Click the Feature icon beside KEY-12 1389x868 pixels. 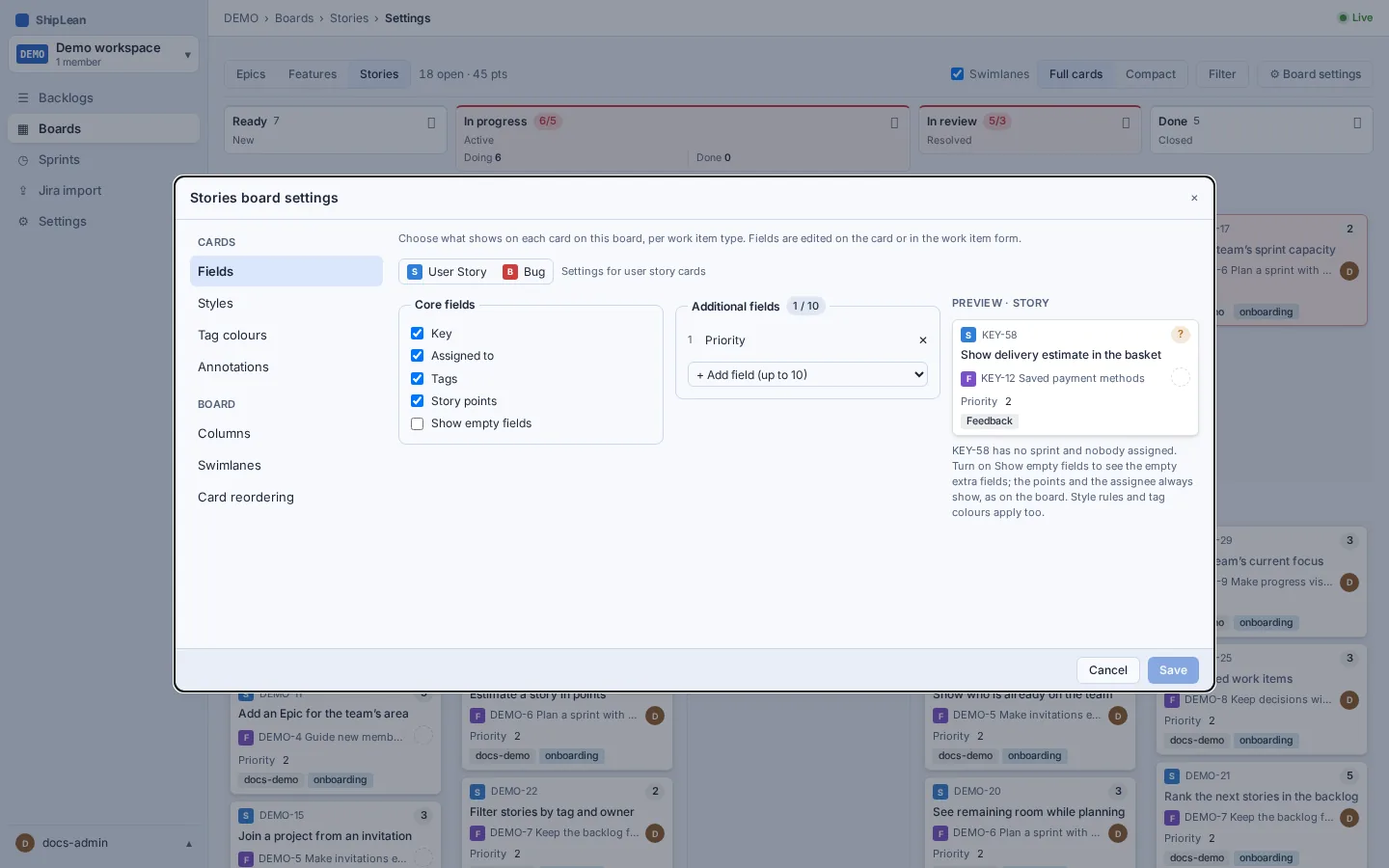click(968, 379)
